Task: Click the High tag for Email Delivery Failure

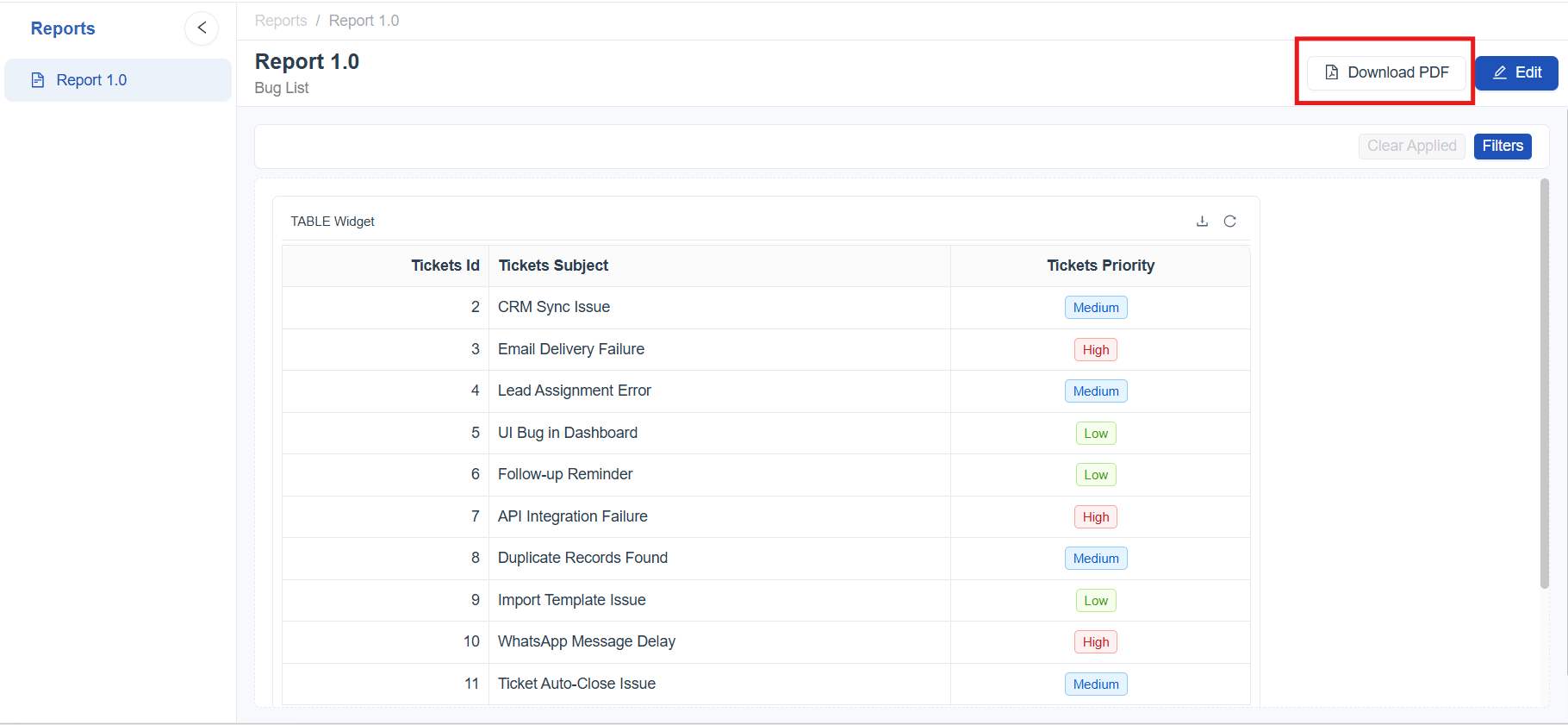Action: click(x=1095, y=350)
